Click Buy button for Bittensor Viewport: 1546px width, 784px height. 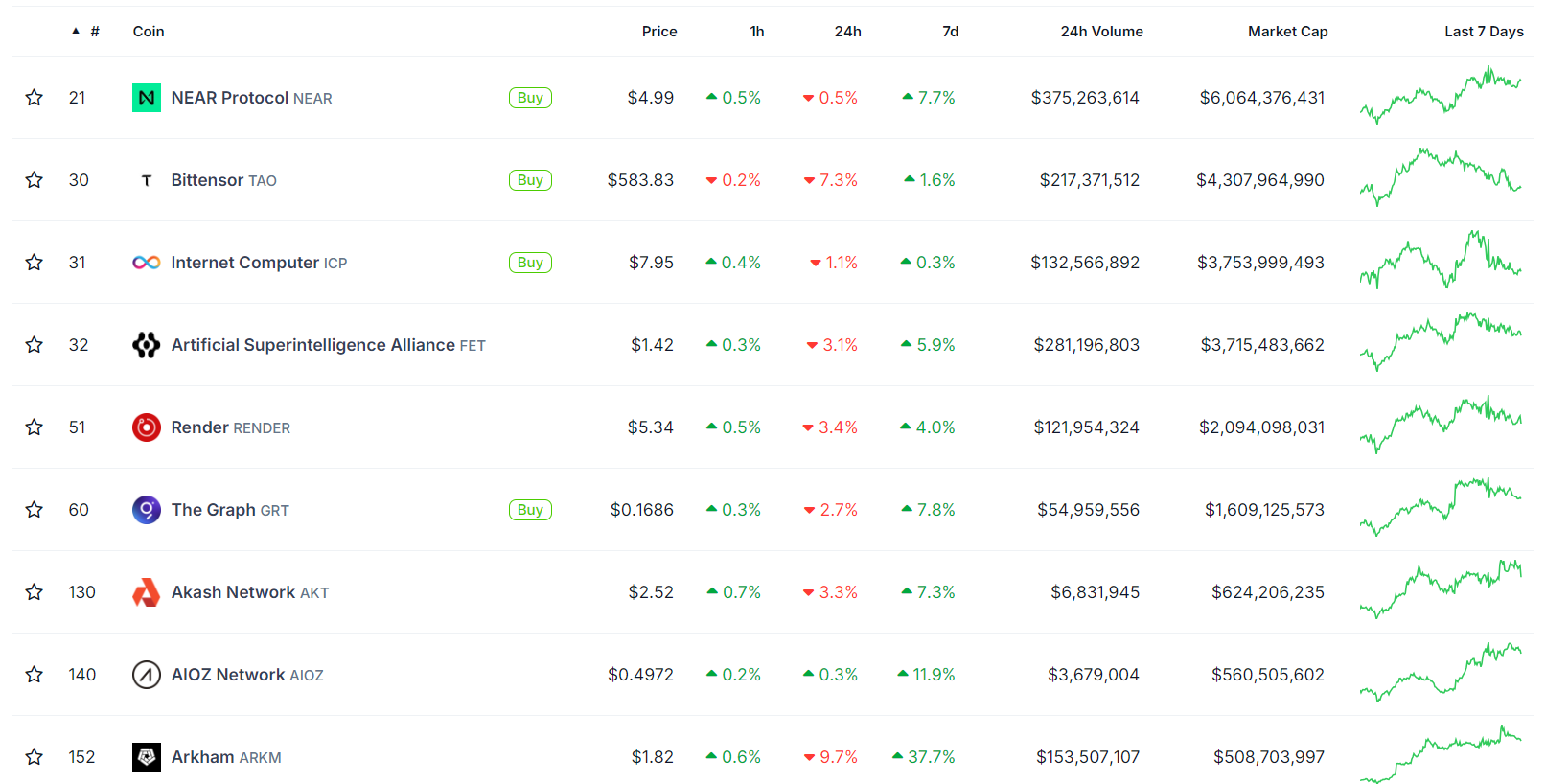(530, 180)
